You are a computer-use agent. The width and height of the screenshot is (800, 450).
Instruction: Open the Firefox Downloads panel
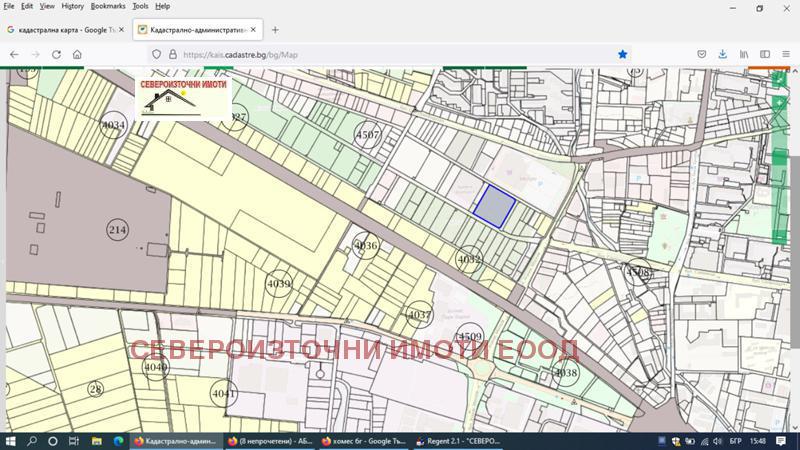(x=722, y=54)
